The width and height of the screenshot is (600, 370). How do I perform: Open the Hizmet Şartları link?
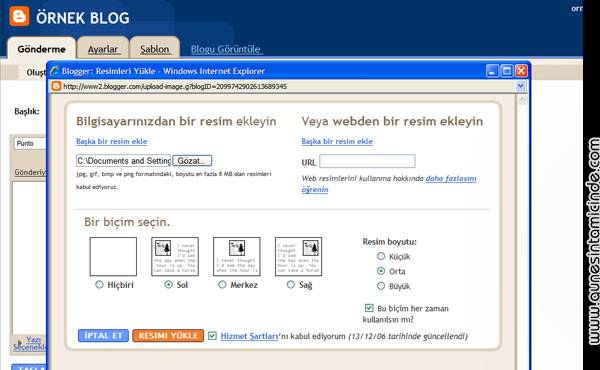point(249,336)
